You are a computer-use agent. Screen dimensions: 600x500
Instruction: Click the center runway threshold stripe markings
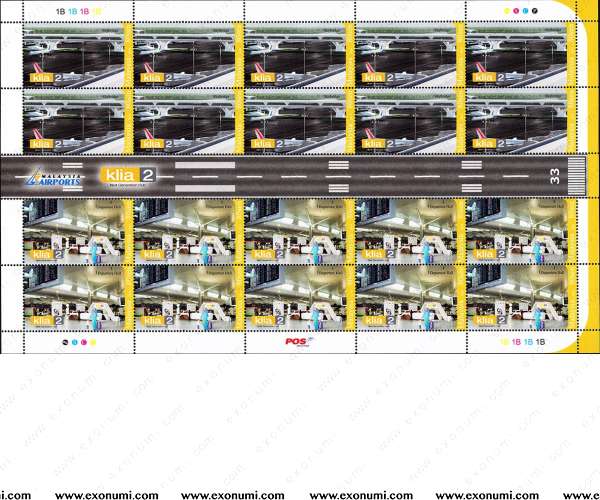(x=339, y=176)
